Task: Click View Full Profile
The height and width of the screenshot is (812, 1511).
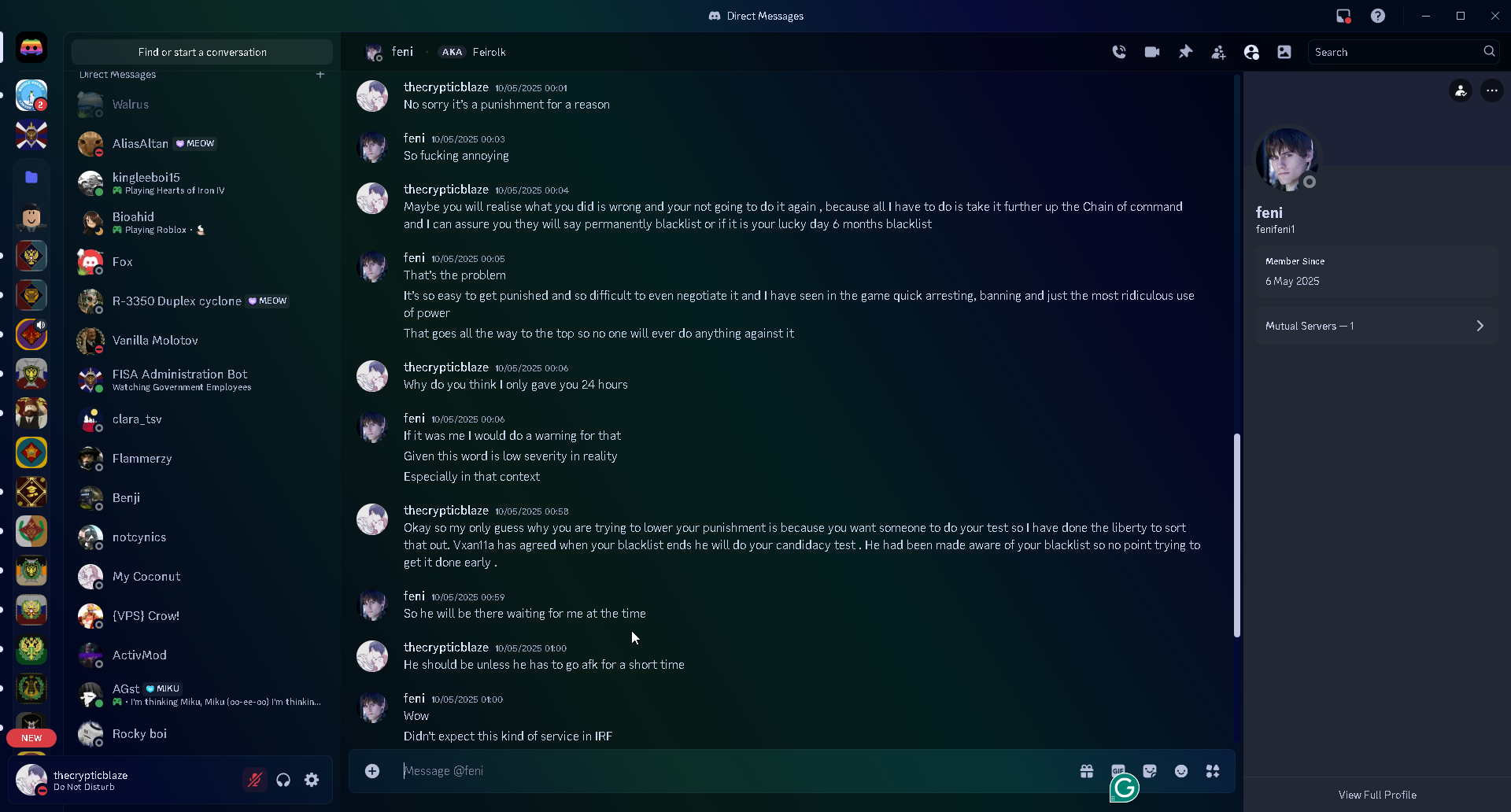Action: 1377,795
